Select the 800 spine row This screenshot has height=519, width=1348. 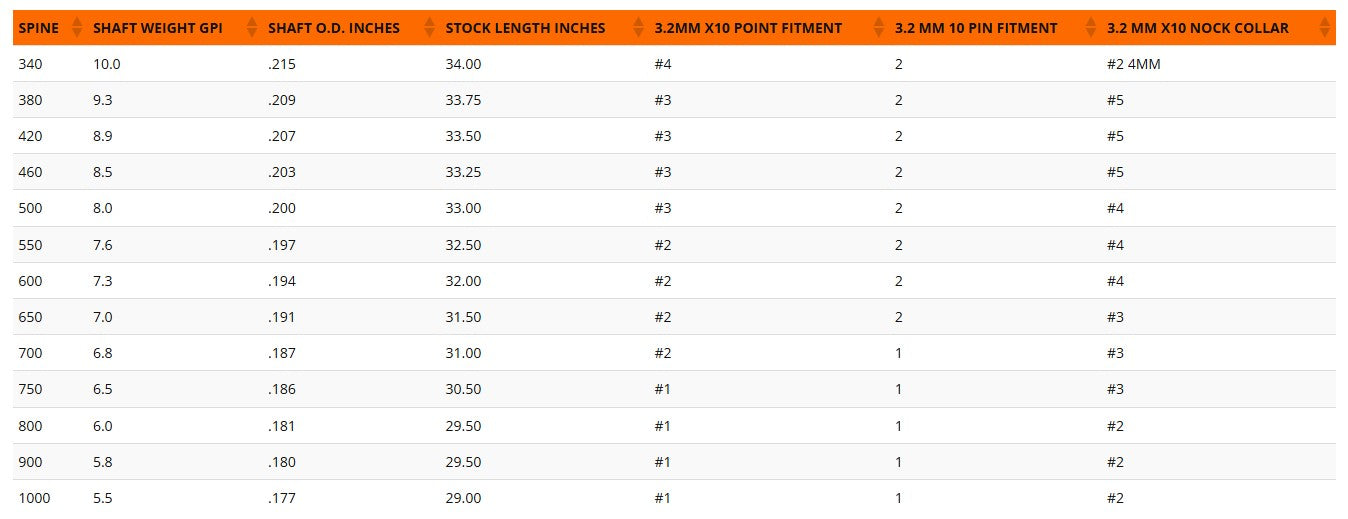coord(674,426)
